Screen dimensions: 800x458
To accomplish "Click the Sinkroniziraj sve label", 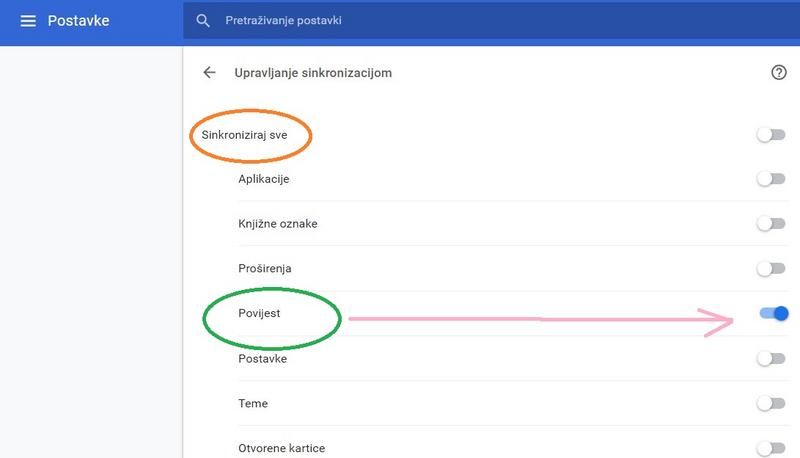I will pyautogui.click(x=244, y=135).
